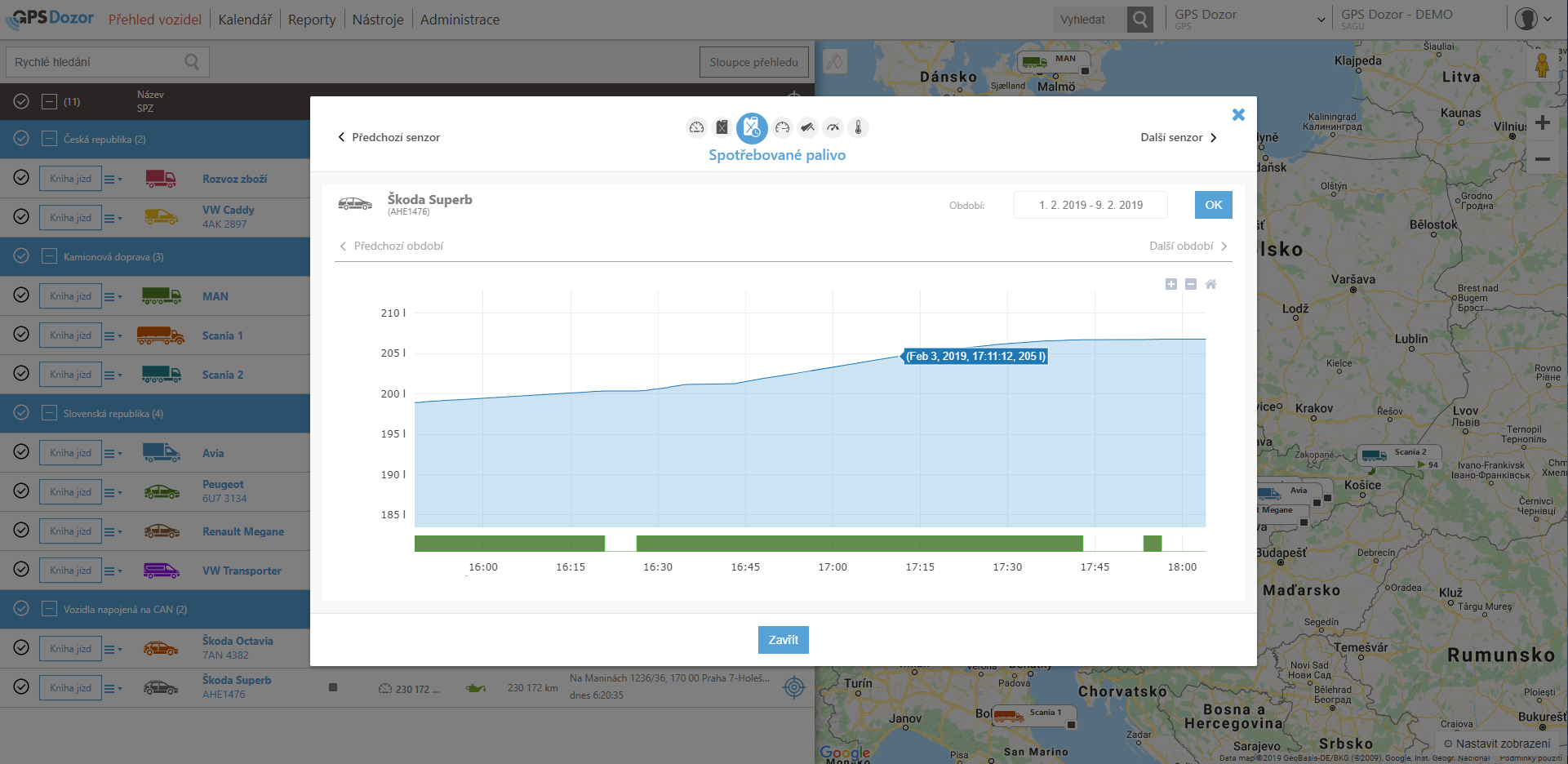Viewport: 1568px width, 764px height.
Task: Go to Další senzor
Action: point(1178,137)
